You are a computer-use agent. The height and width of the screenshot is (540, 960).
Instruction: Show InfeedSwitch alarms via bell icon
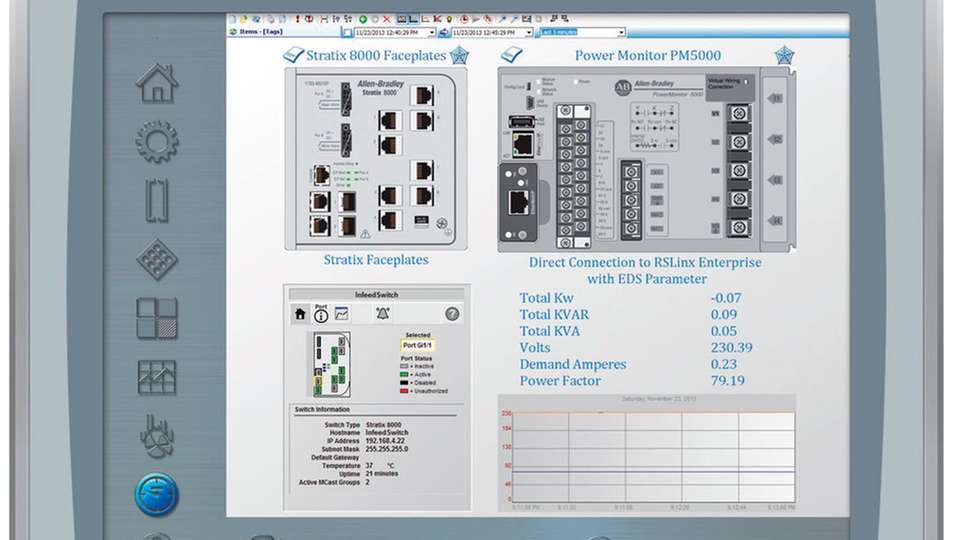click(x=382, y=314)
